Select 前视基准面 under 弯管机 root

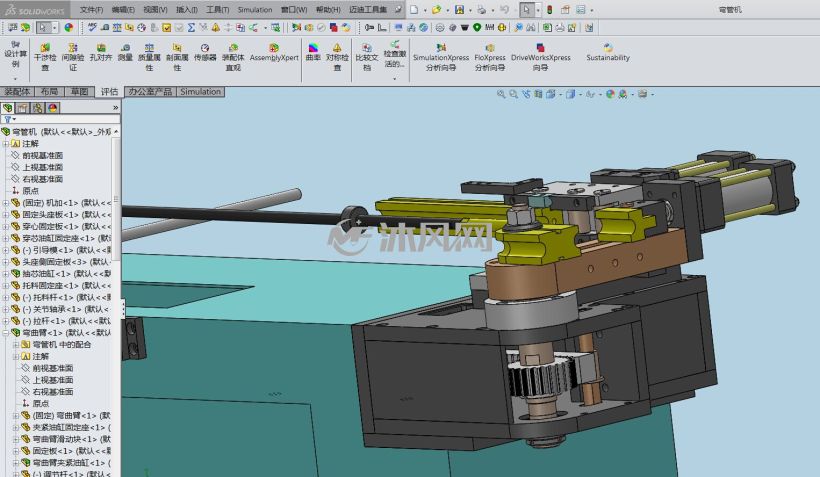click(x=42, y=155)
